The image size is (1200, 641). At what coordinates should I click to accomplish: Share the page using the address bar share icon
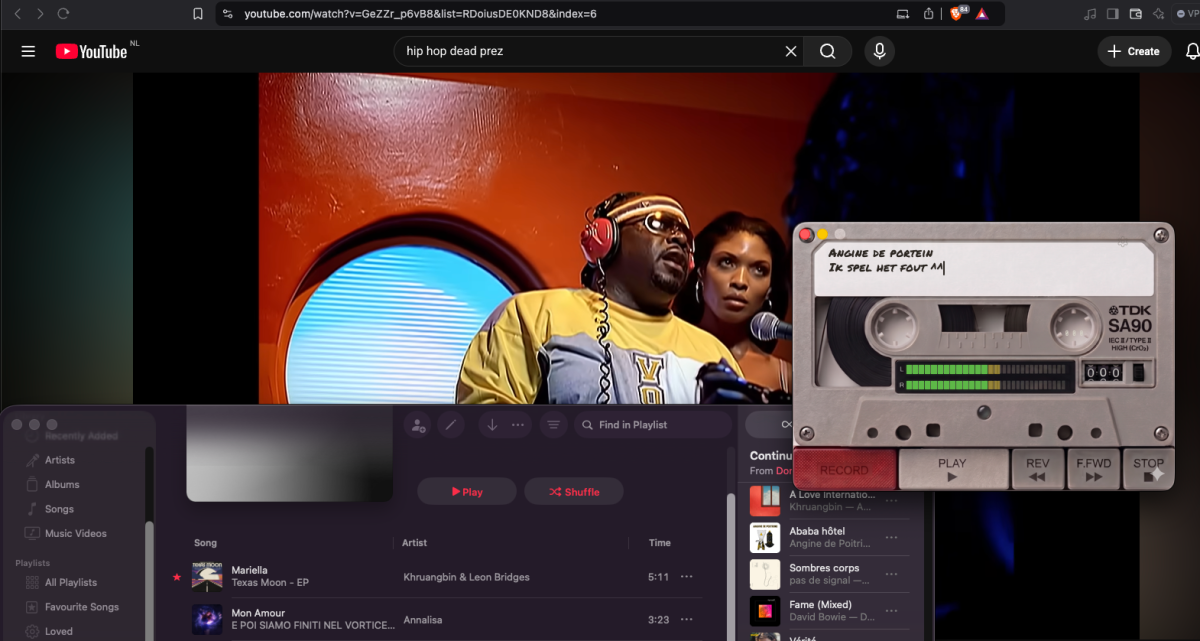[929, 14]
